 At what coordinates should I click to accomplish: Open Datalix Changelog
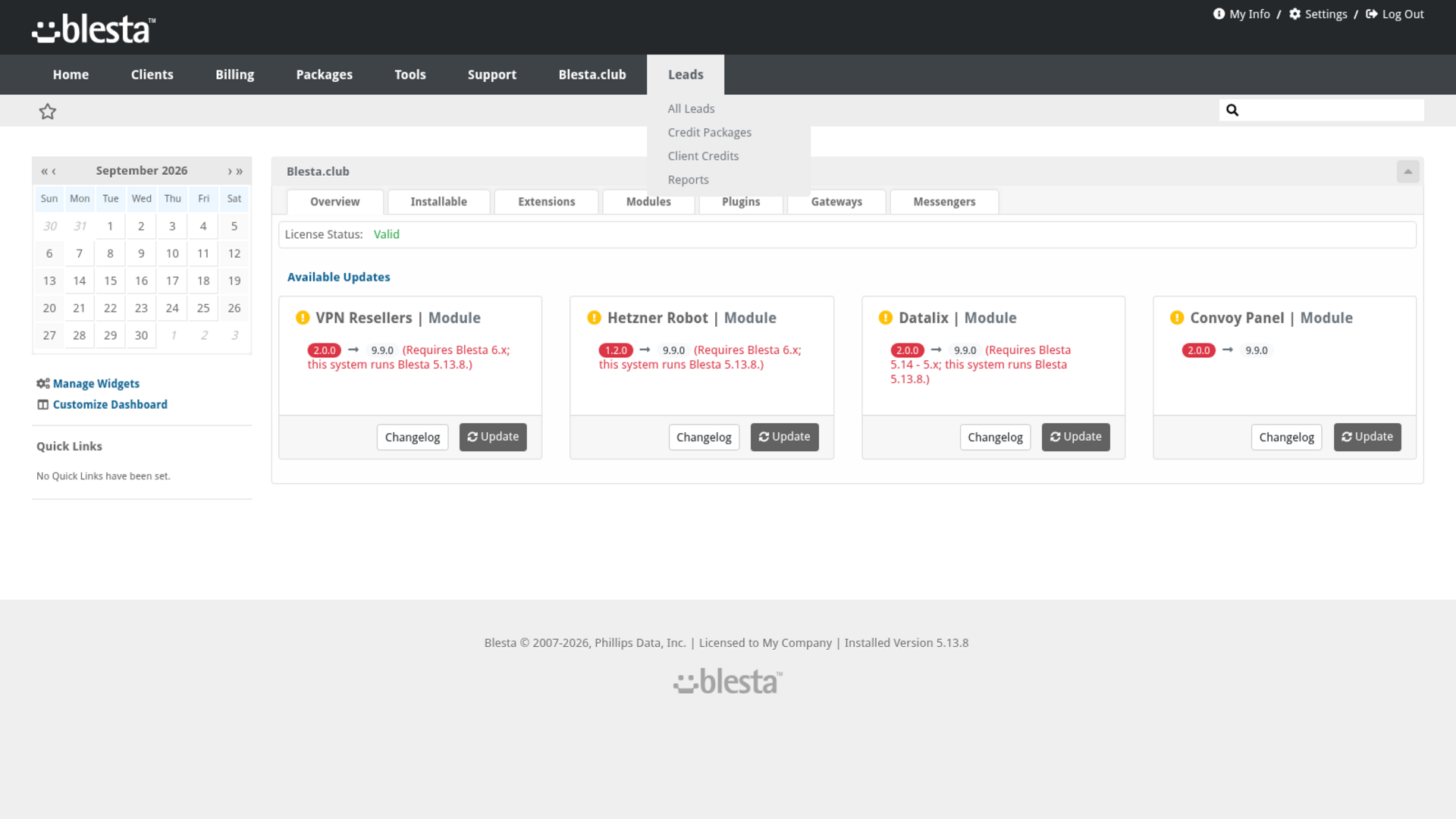995,437
